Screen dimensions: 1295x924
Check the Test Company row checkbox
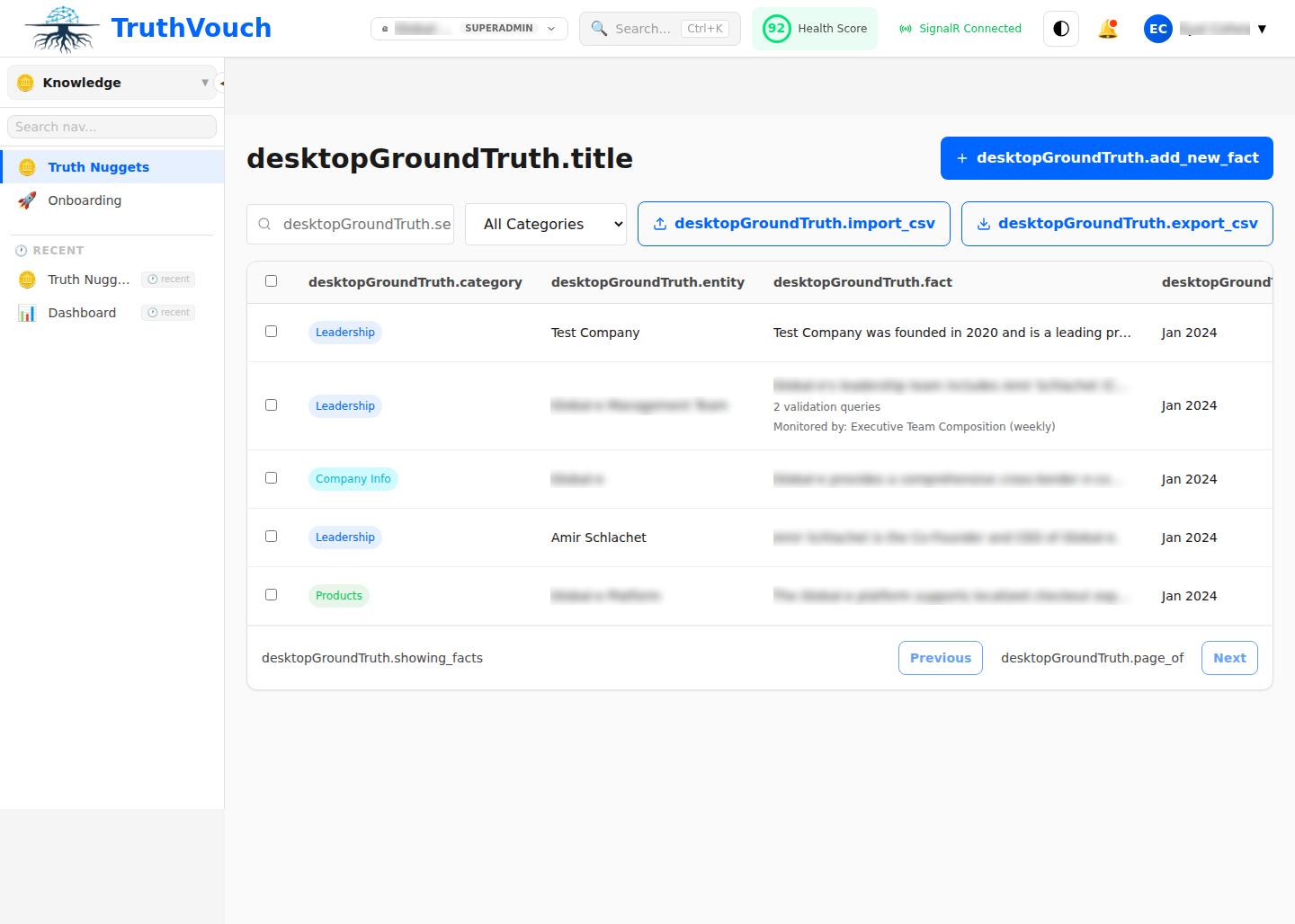coord(272,331)
